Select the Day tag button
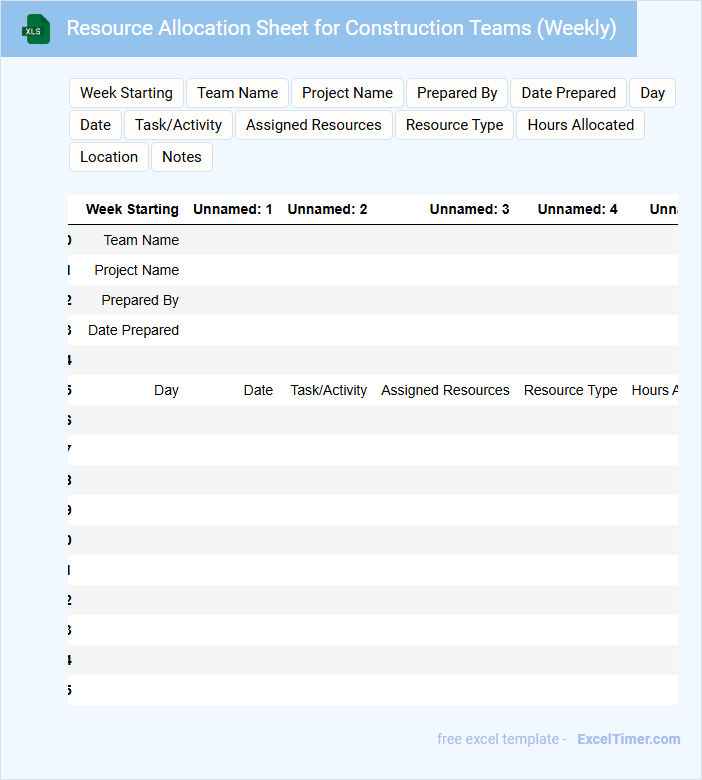This screenshot has height=780, width=702. tap(652, 93)
